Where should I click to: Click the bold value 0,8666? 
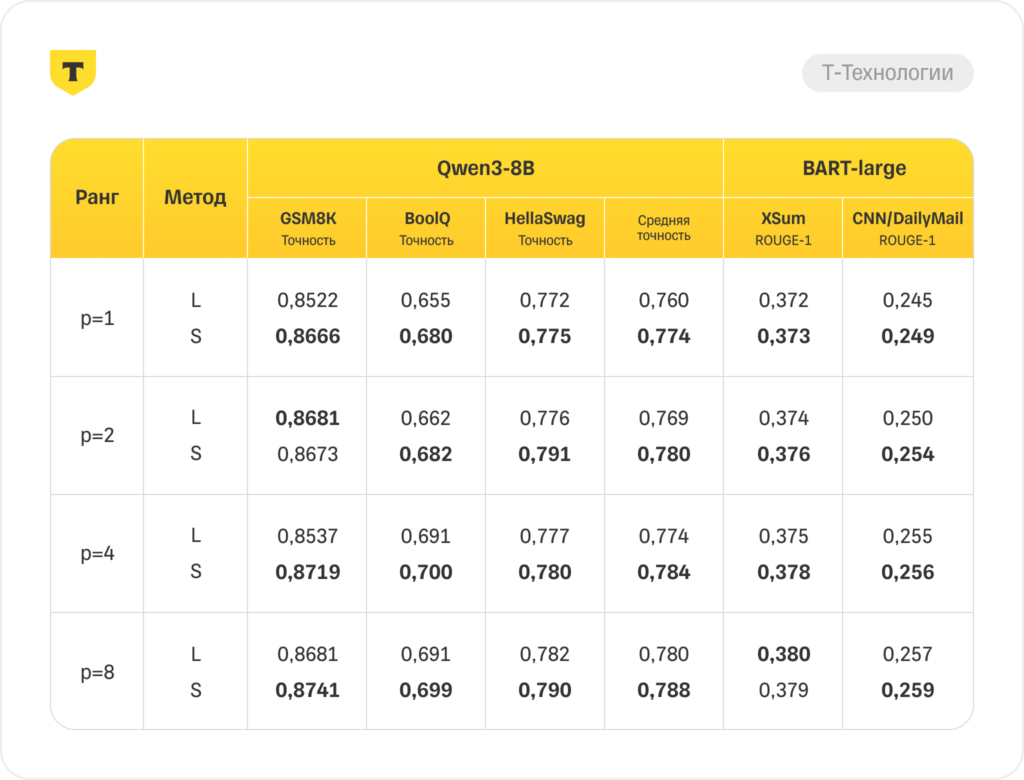308,336
